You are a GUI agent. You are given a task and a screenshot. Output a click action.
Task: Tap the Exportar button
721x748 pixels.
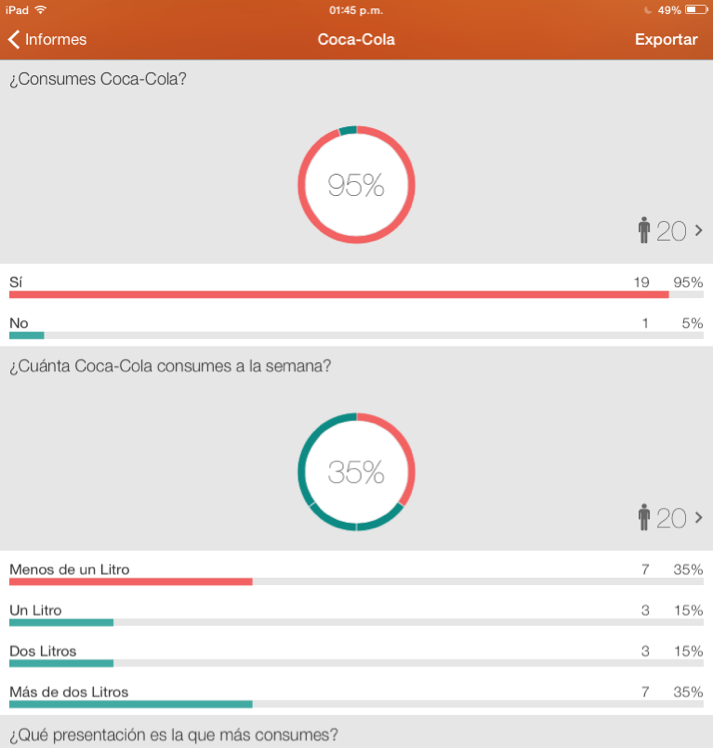click(x=666, y=40)
